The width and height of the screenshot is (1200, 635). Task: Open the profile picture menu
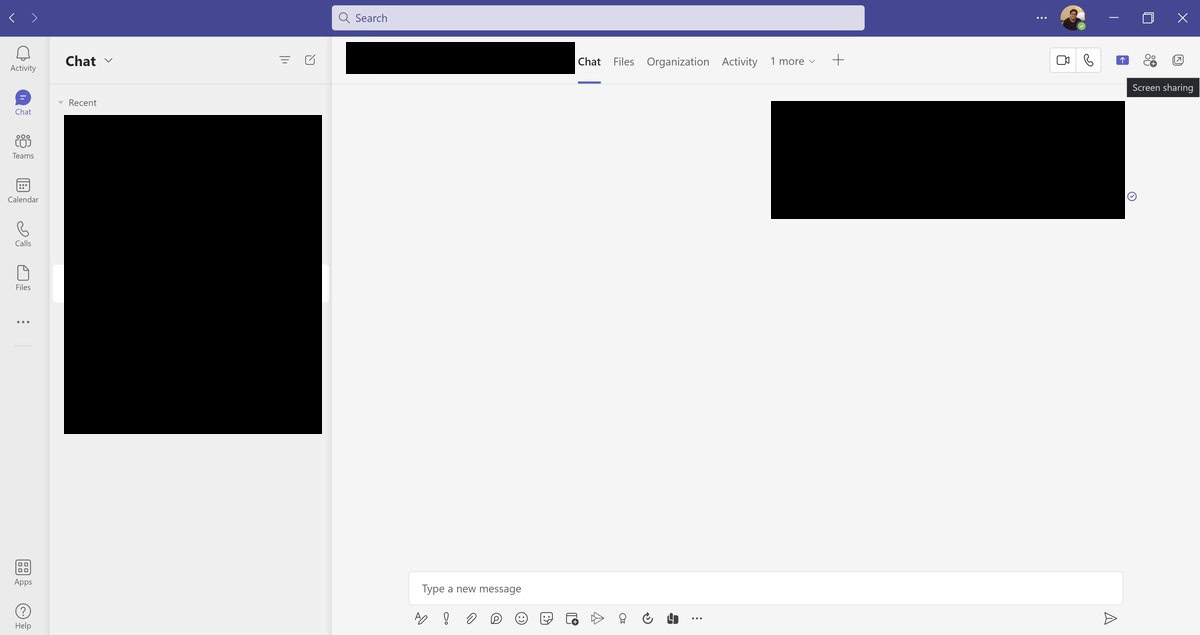tap(1073, 18)
